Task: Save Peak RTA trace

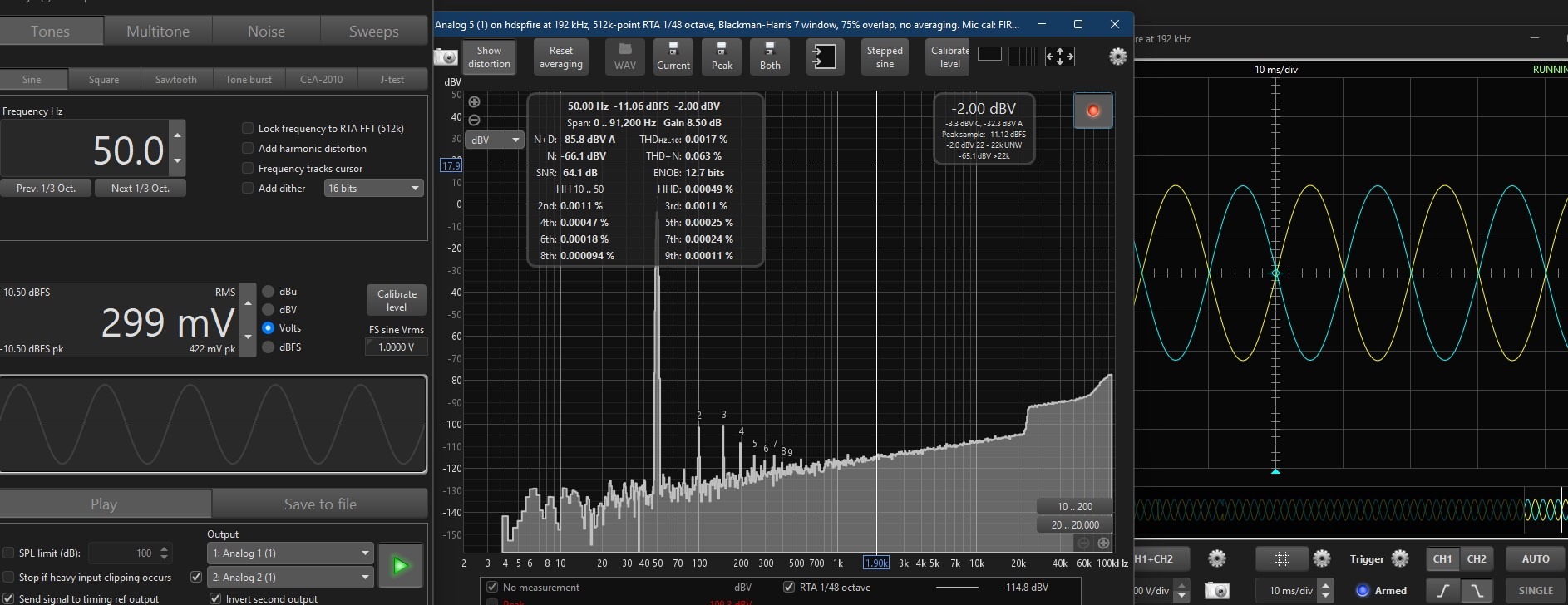Action: [x=722, y=57]
